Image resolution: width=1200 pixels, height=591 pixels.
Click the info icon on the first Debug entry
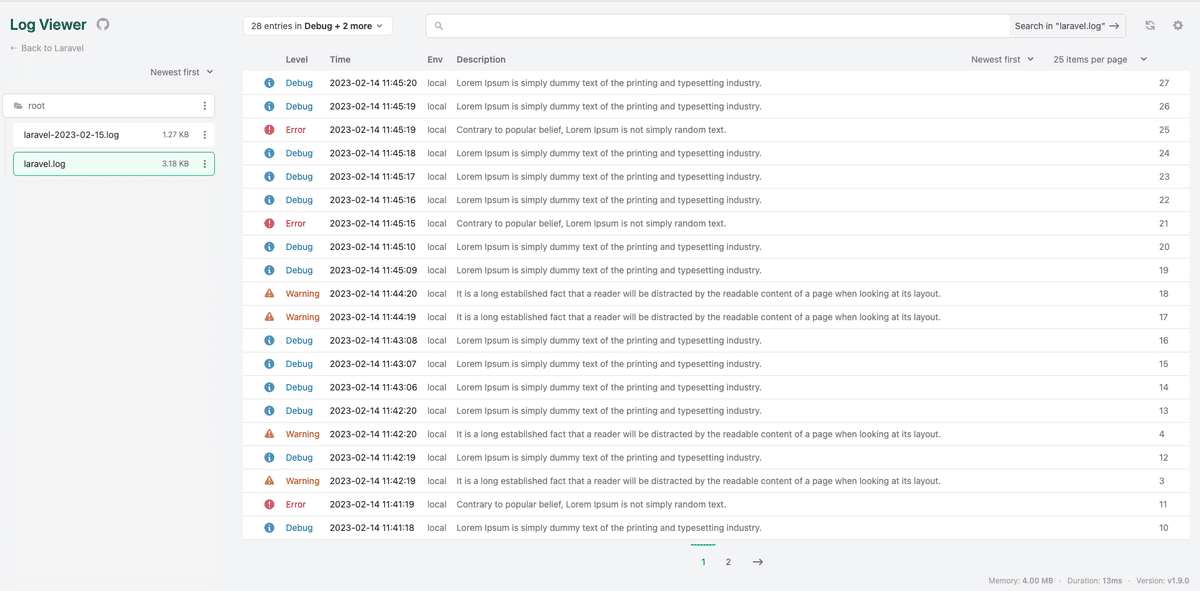click(x=268, y=82)
